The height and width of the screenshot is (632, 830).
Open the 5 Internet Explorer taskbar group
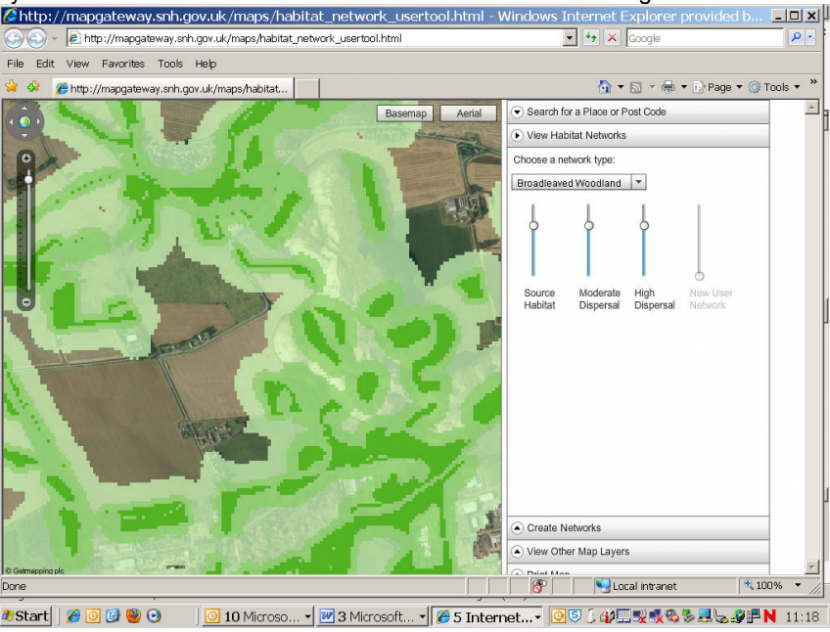pos(488,616)
